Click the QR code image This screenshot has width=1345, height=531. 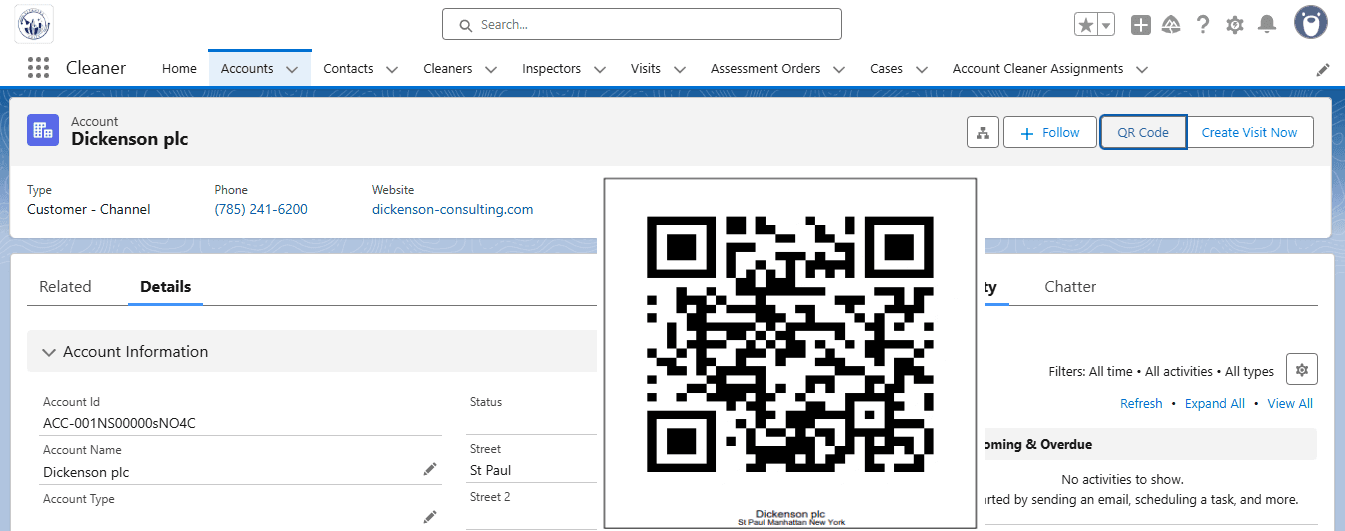click(x=790, y=345)
